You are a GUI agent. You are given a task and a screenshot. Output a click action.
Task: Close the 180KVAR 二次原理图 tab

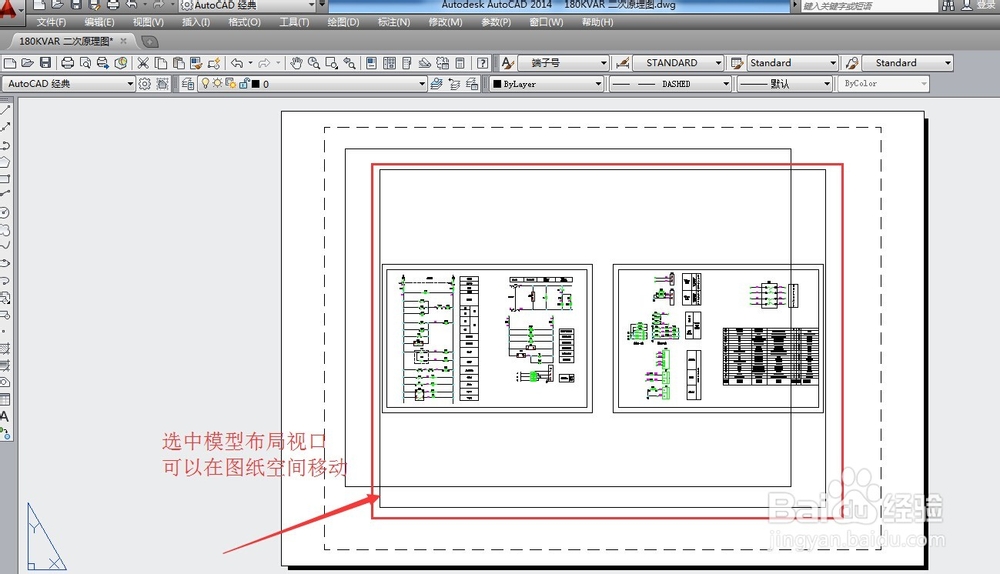pyautogui.click(x=124, y=41)
